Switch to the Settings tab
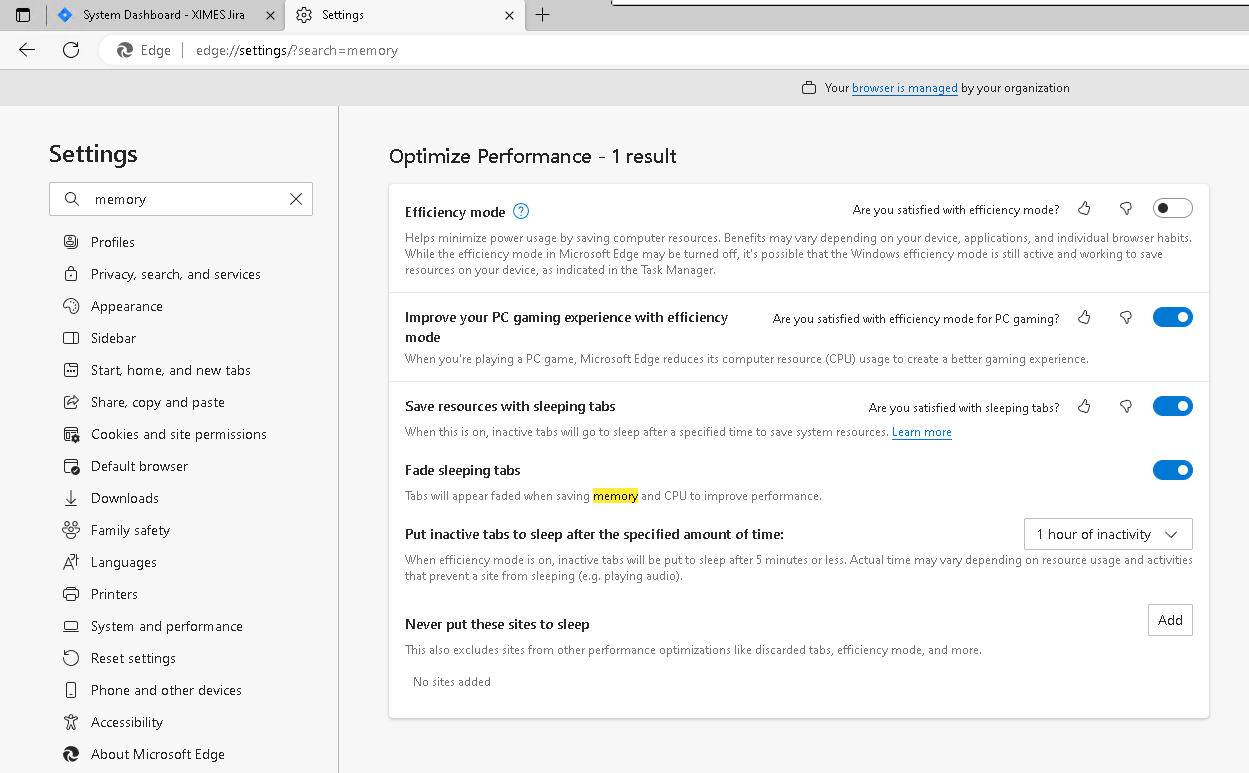This screenshot has height=773, width=1249. pos(405,15)
